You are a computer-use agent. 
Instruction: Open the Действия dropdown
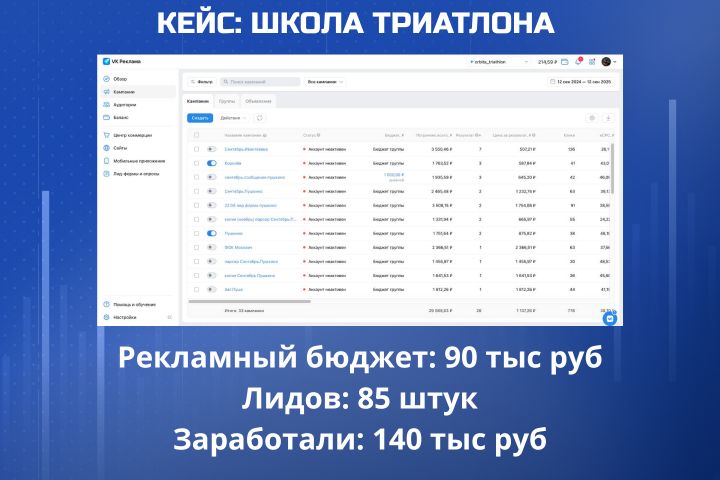[x=233, y=118]
